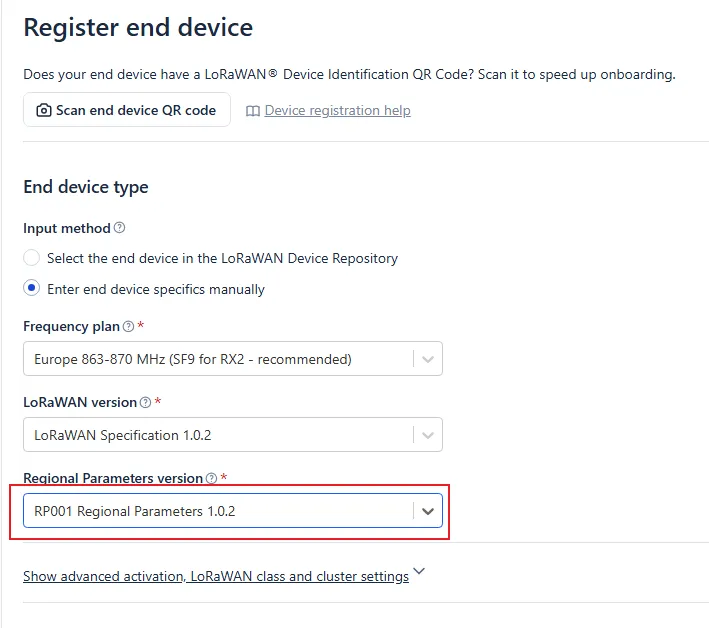Click the help icon next to Input method
The image size is (709, 628).
click(x=119, y=227)
